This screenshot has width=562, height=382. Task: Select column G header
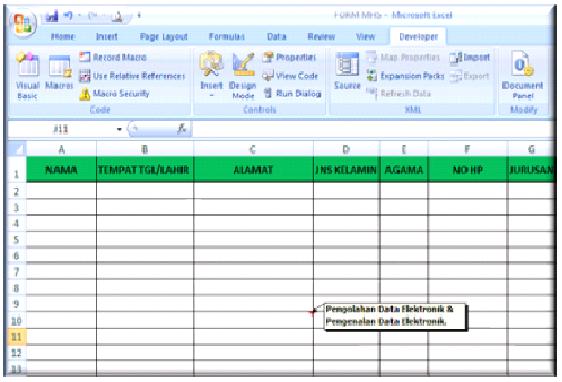(531, 149)
